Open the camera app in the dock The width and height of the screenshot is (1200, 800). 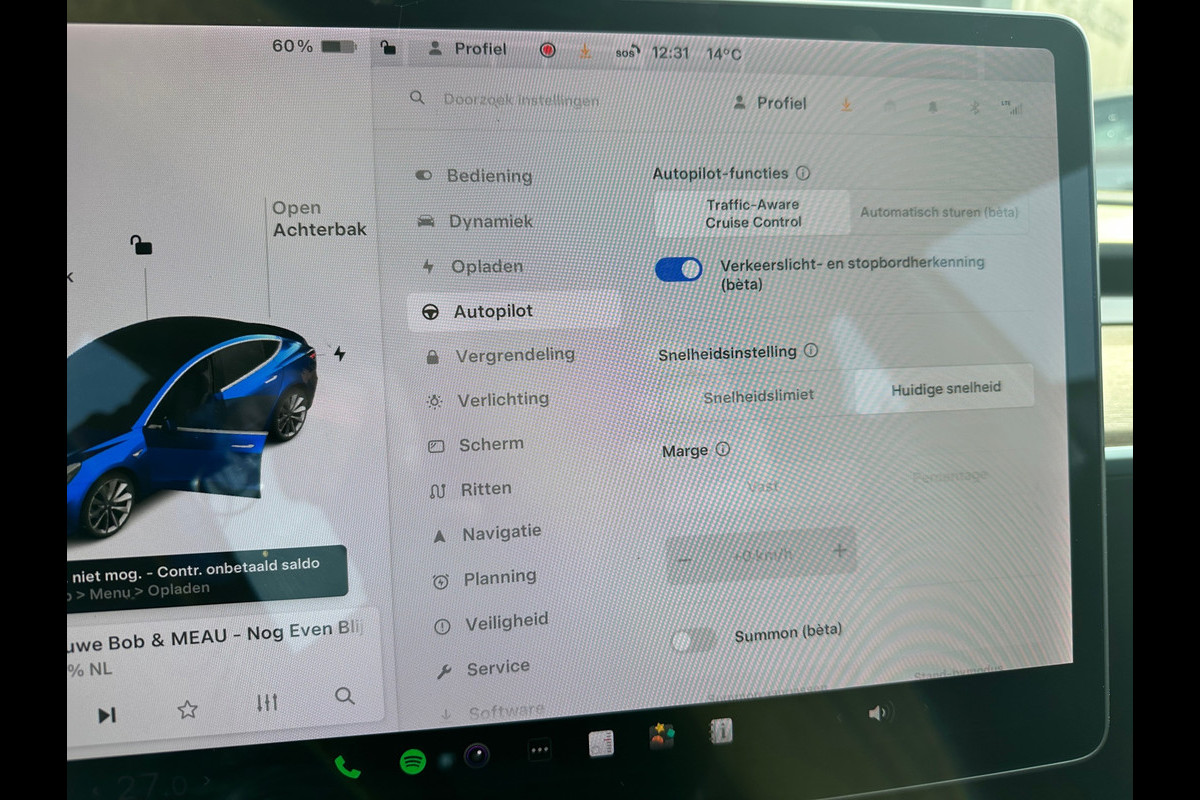tap(476, 755)
